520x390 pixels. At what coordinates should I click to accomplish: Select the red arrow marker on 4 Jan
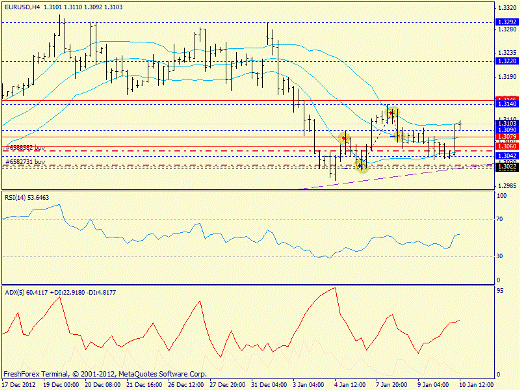click(x=344, y=138)
